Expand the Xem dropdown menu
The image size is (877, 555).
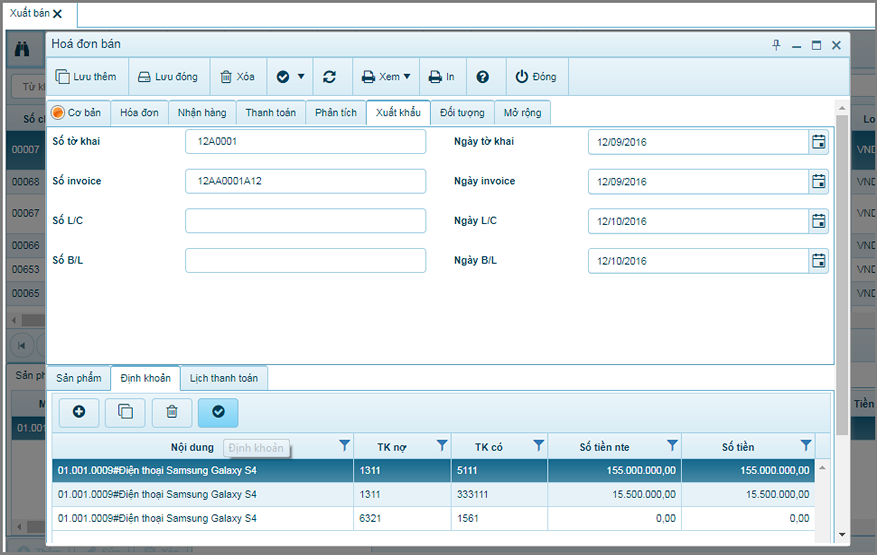[385, 77]
